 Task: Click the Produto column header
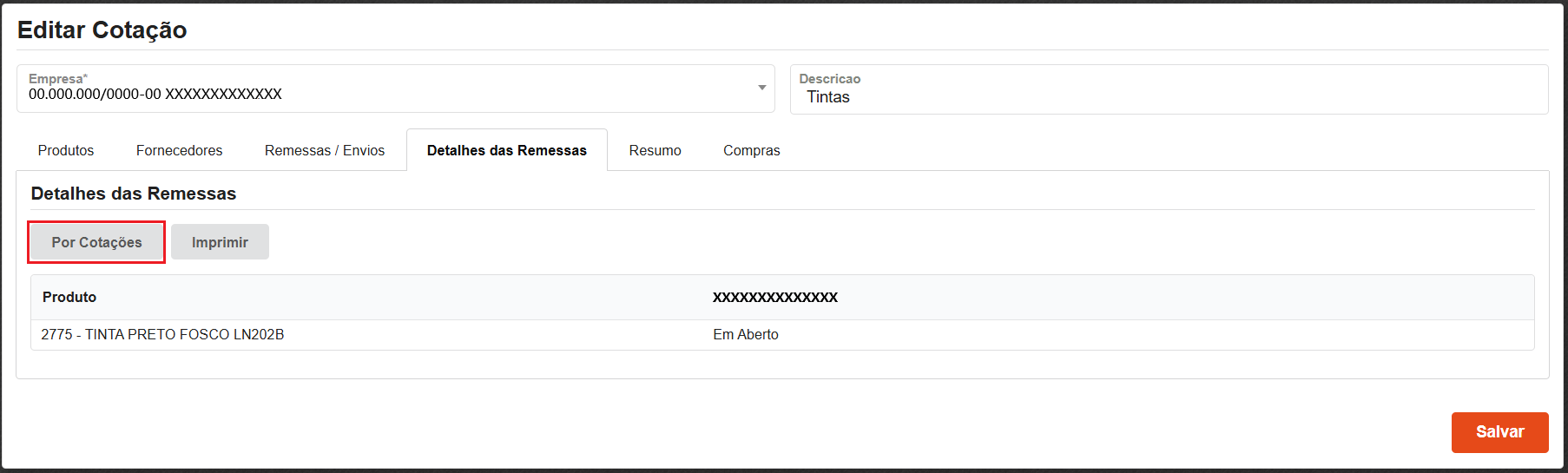pyautogui.click(x=69, y=297)
